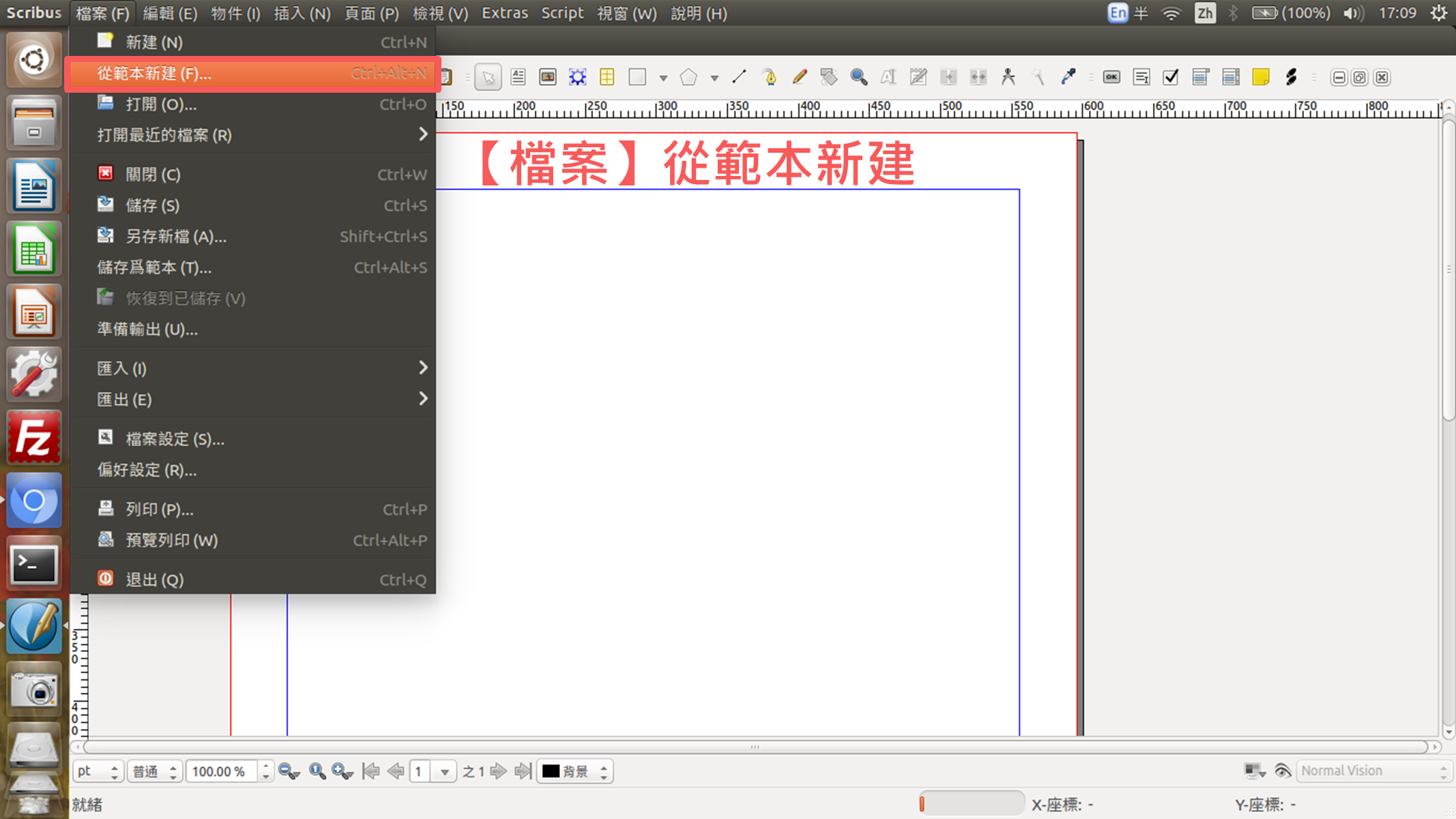
Task: Pick the Insert Polygon tool
Action: tap(689, 77)
